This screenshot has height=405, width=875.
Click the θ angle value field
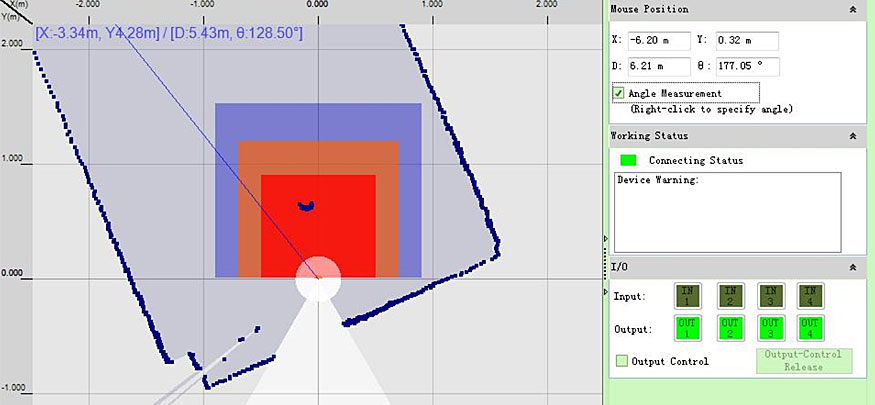747,66
